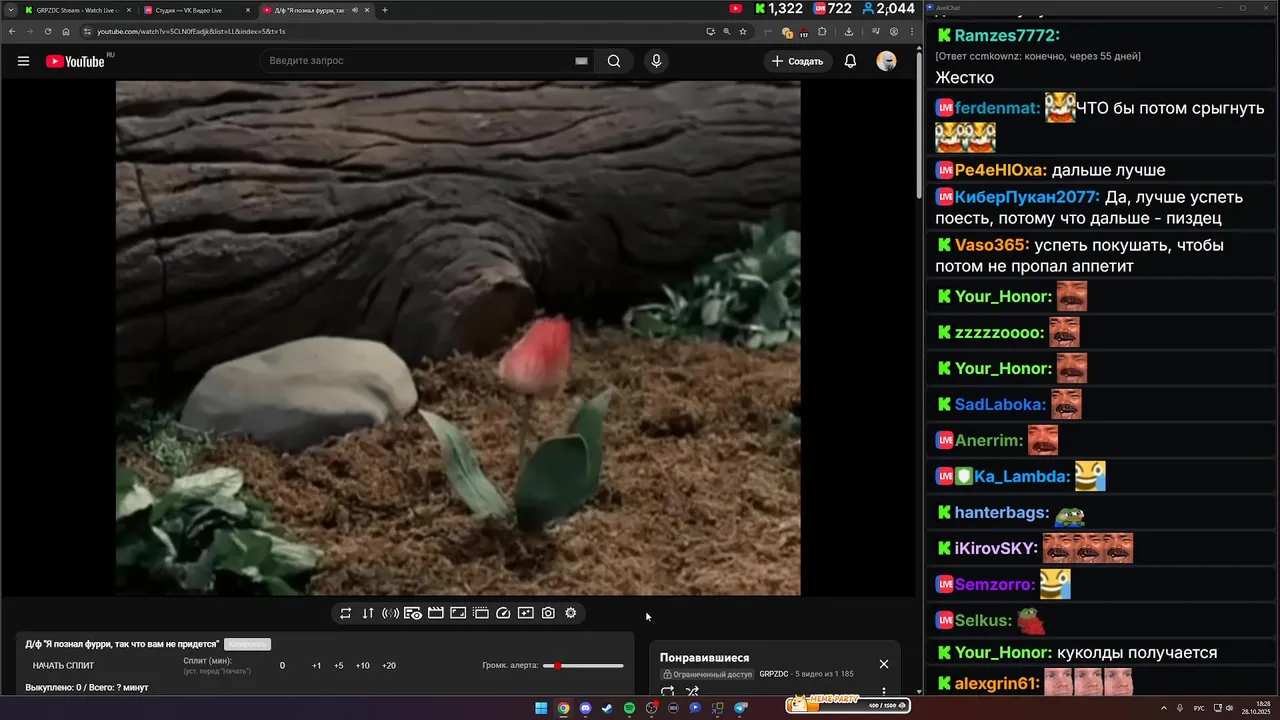Click the audio boost icon in player toolbar
This screenshot has height=720, width=1280.
tap(390, 613)
